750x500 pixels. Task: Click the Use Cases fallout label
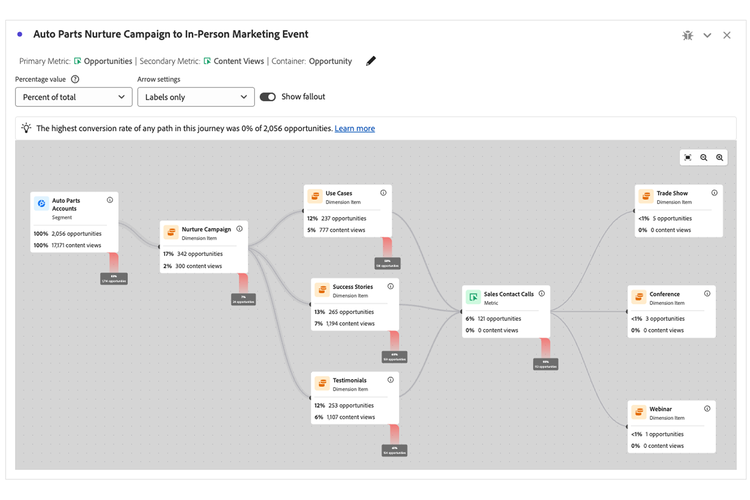[x=387, y=264]
